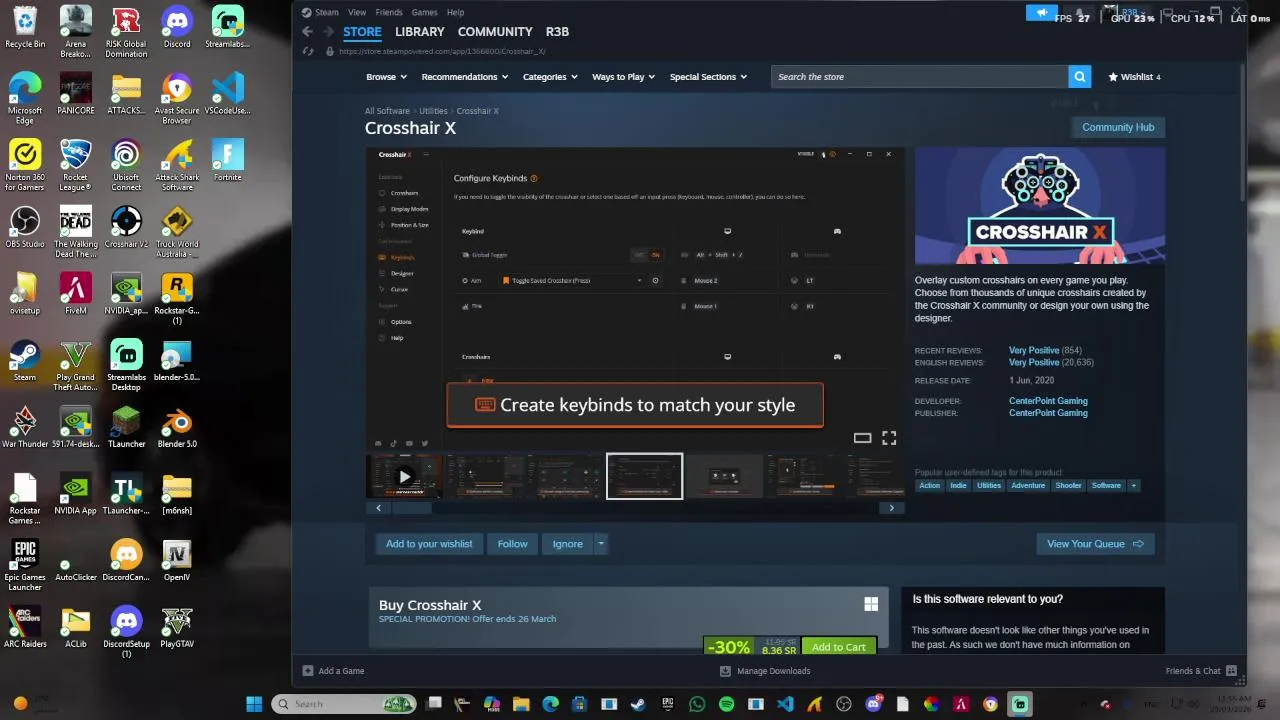1280x720 pixels.
Task: Go to the STORE tab
Action: point(362,32)
